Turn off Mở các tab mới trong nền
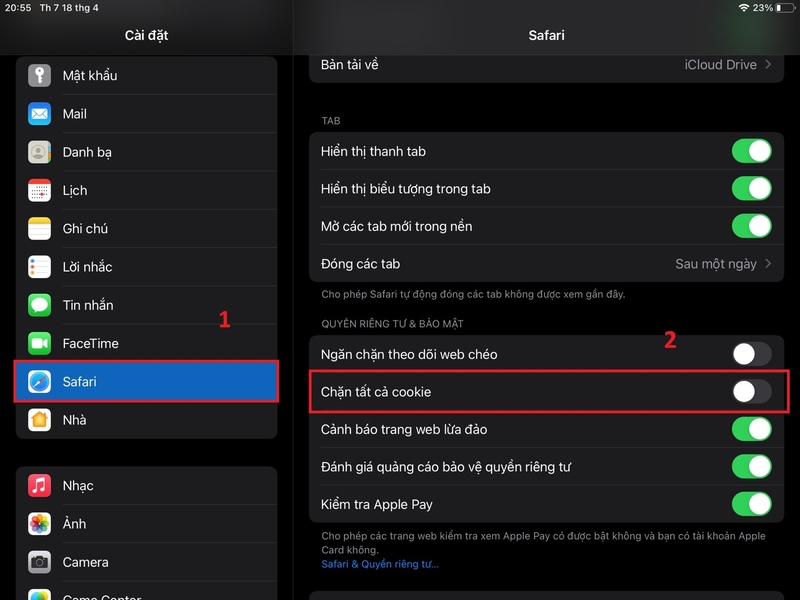Image resolution: width=800 pixels, height=600 pixels. (752, 226)
